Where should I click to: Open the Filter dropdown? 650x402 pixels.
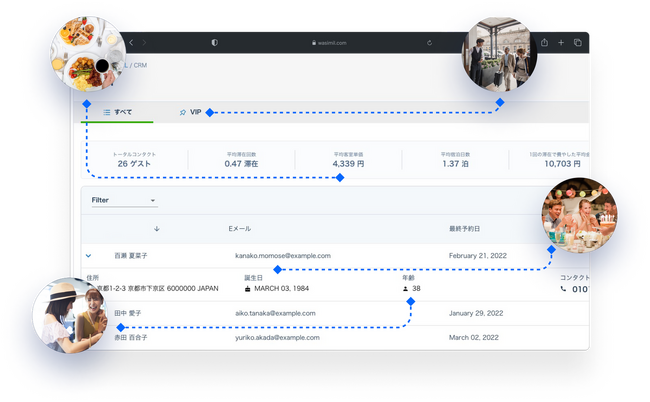(124, 200)
